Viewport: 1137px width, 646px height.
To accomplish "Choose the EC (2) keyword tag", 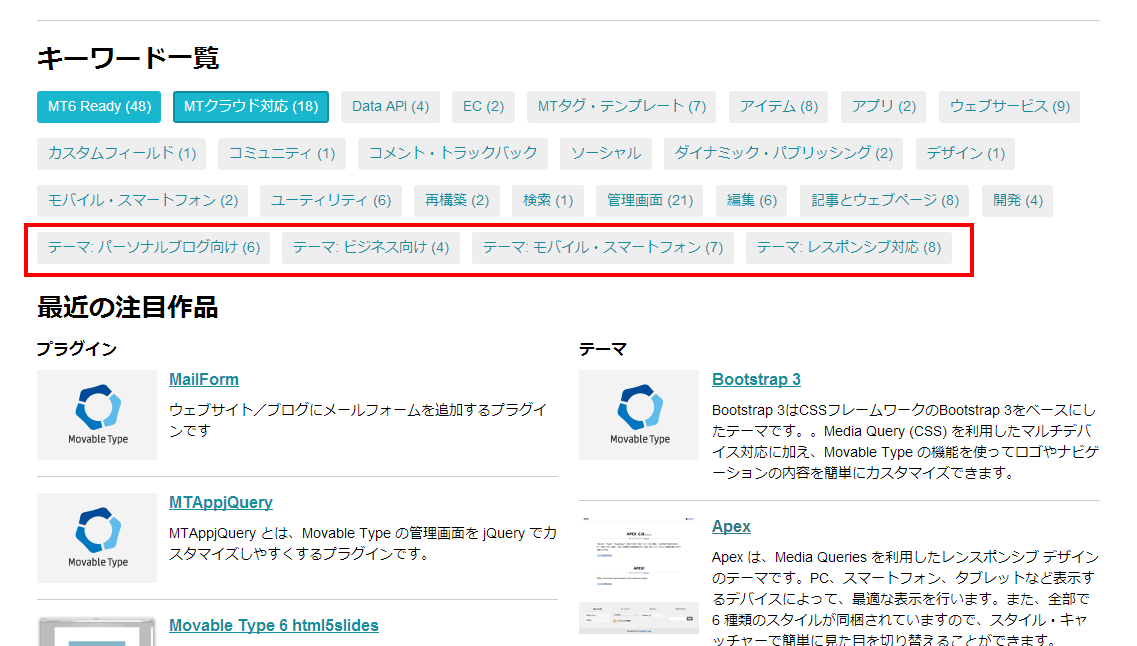I will 483,106.
